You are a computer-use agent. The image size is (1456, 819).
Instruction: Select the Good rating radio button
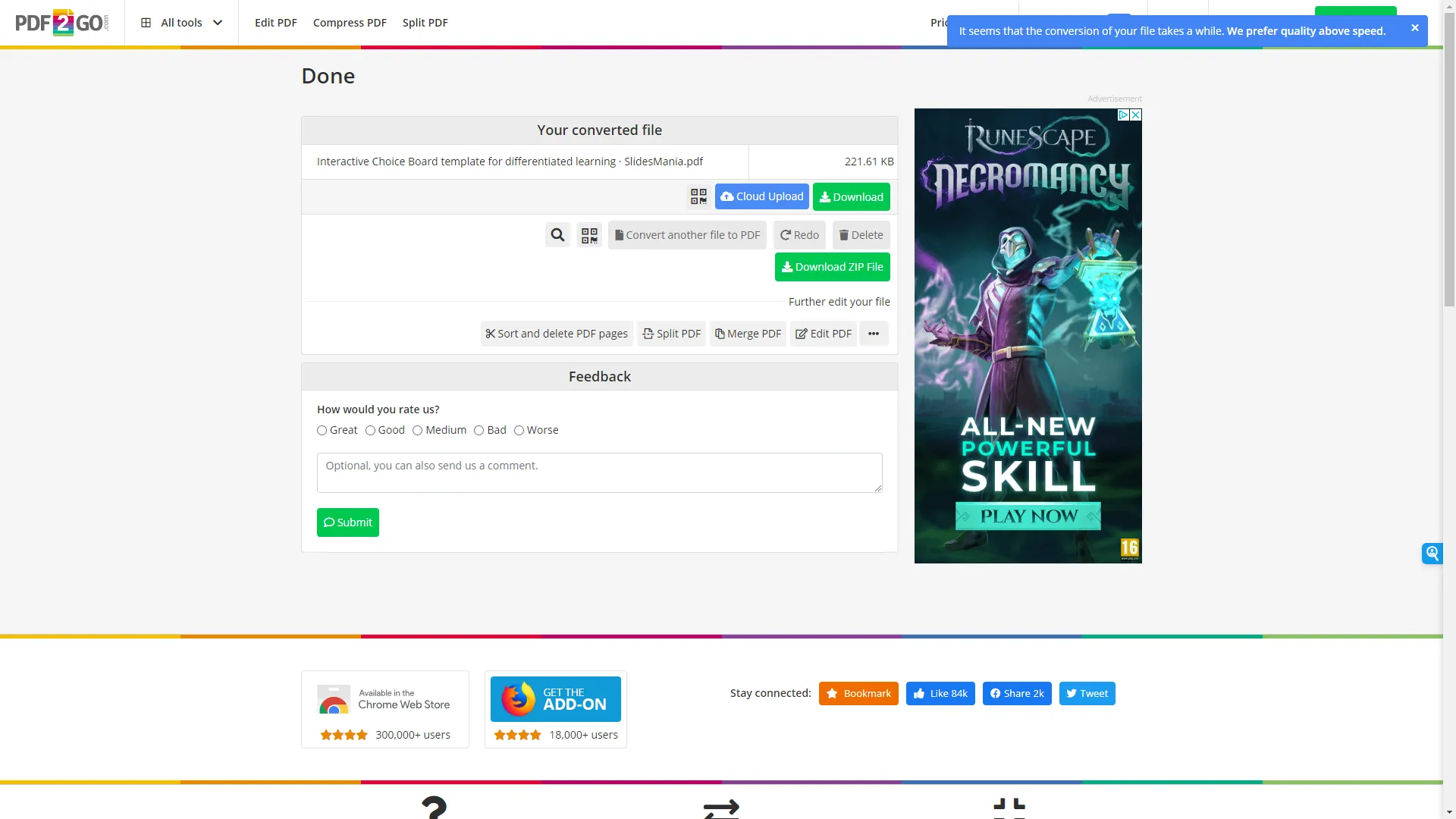click(x=370, y=430)
